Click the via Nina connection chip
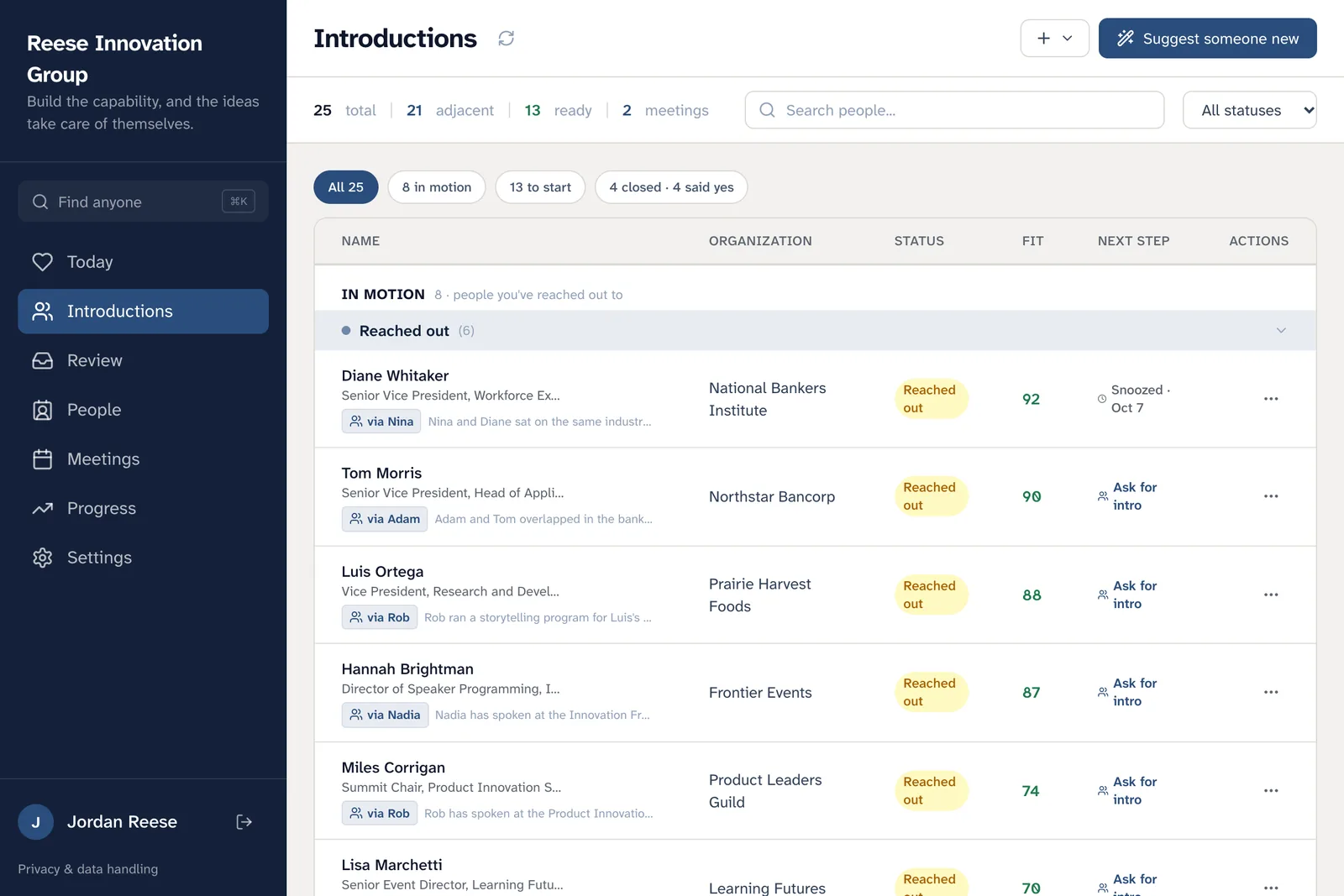 381,422
